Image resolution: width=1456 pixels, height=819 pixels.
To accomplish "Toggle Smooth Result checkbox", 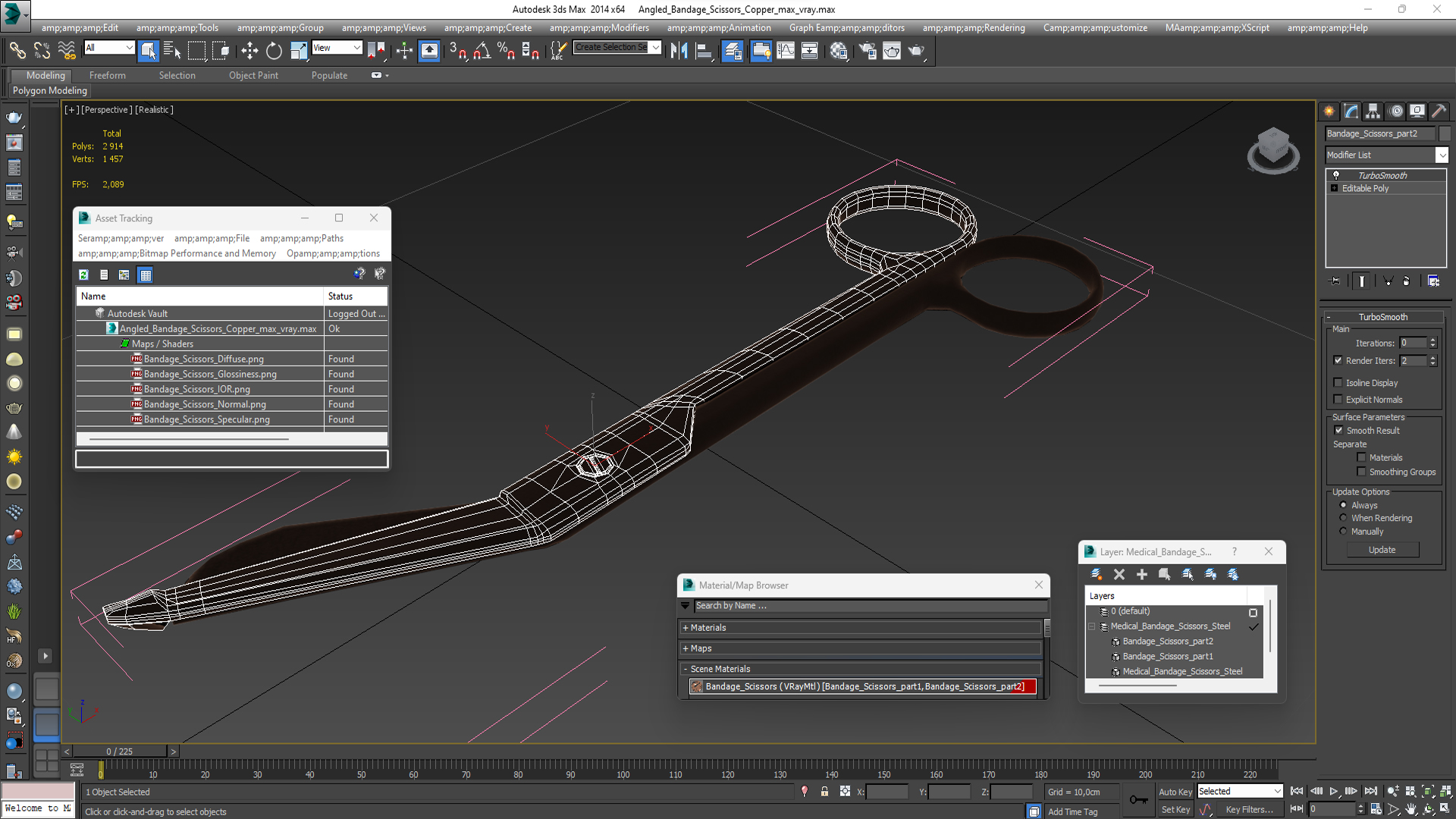I will [x=1338, y=430].
